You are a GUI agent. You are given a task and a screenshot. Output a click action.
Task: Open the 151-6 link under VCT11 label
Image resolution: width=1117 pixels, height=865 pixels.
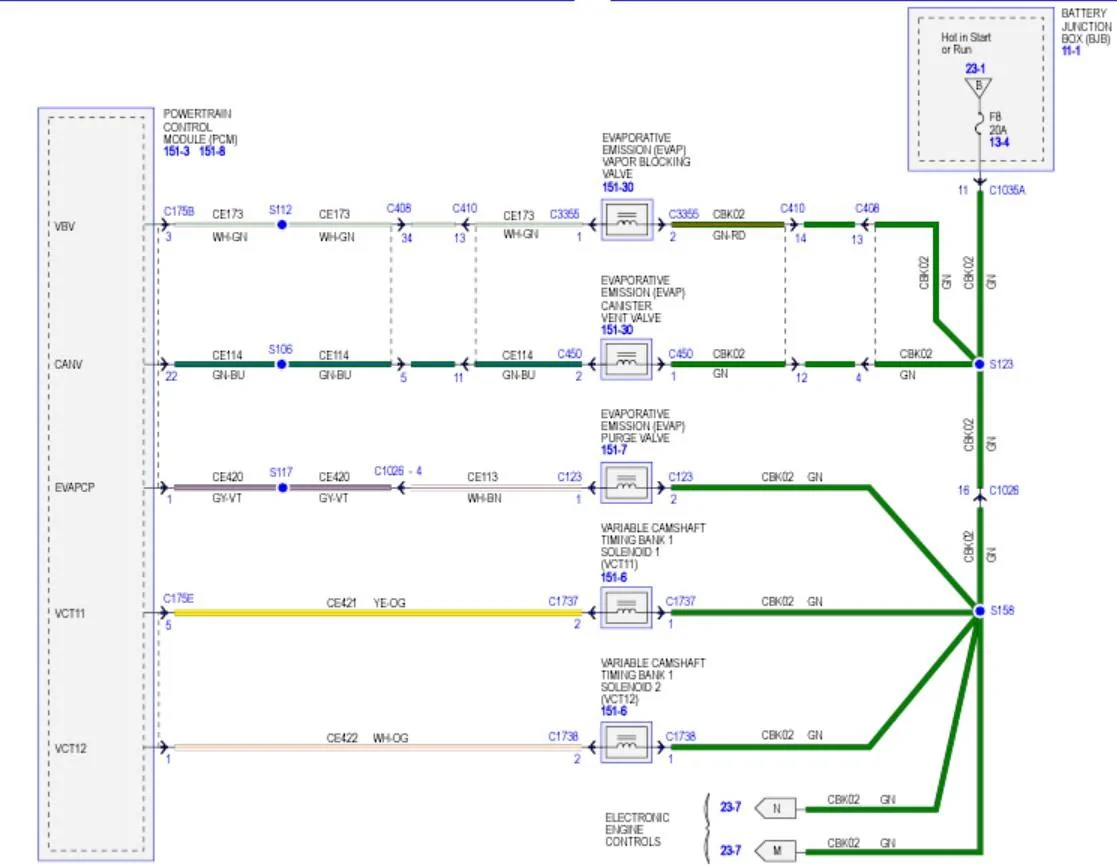614,577
